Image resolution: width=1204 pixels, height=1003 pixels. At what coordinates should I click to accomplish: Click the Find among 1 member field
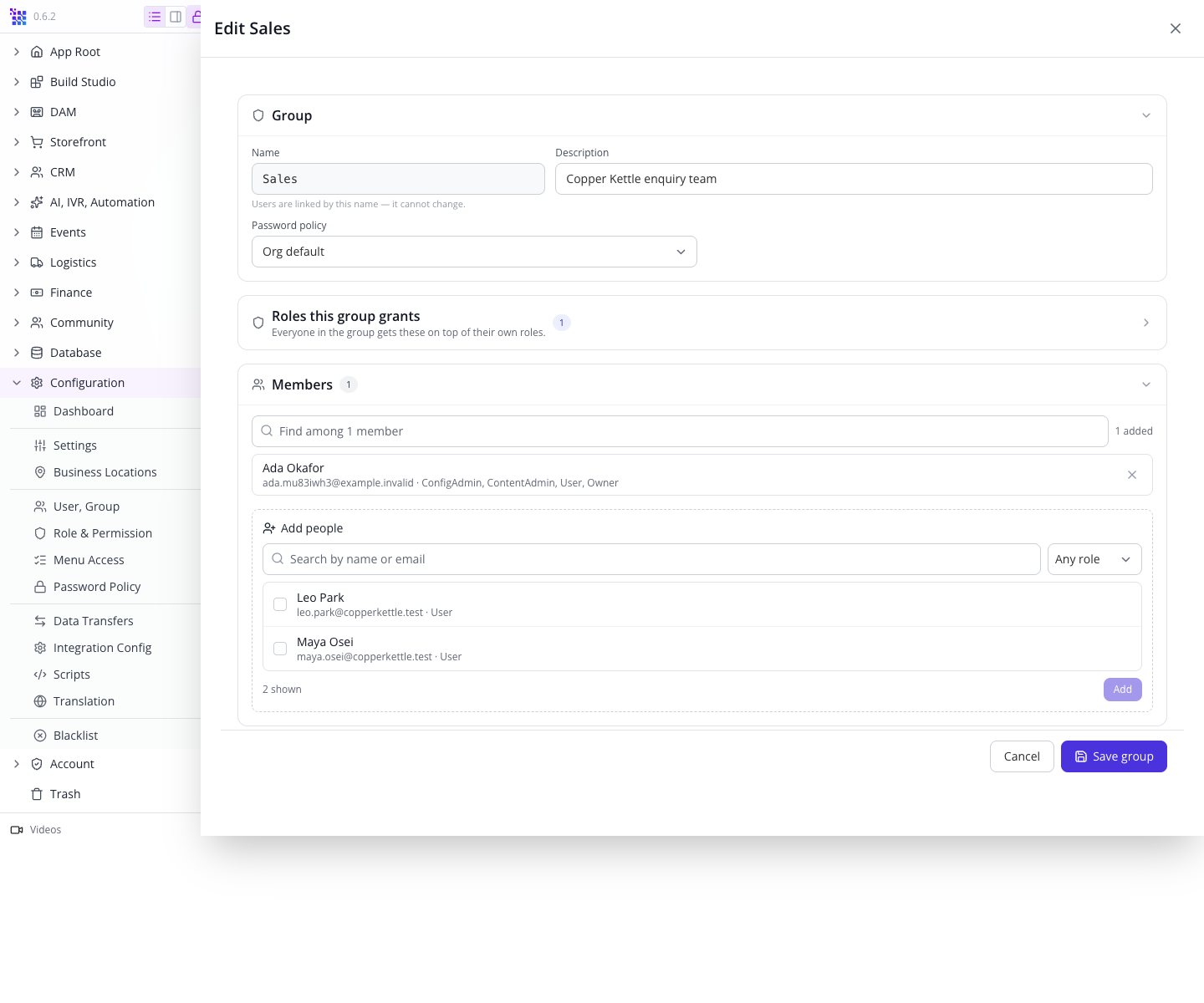coord(680,431)
